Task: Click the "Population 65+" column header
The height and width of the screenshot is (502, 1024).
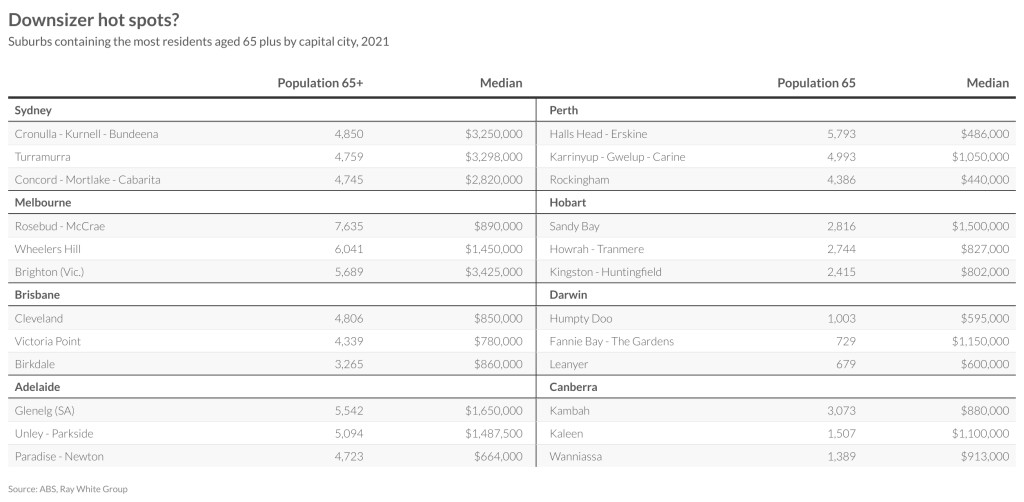Action: [x=320, y=83]
